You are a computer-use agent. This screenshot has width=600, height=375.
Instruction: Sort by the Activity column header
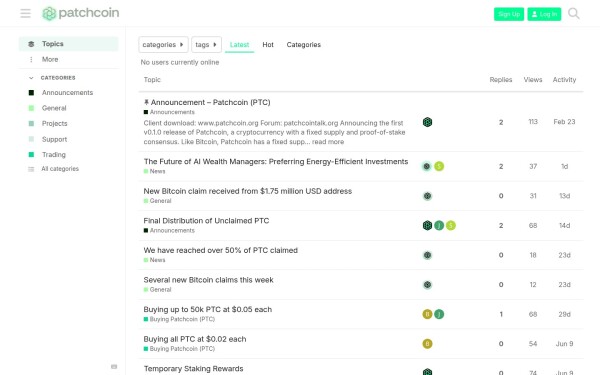564,80
